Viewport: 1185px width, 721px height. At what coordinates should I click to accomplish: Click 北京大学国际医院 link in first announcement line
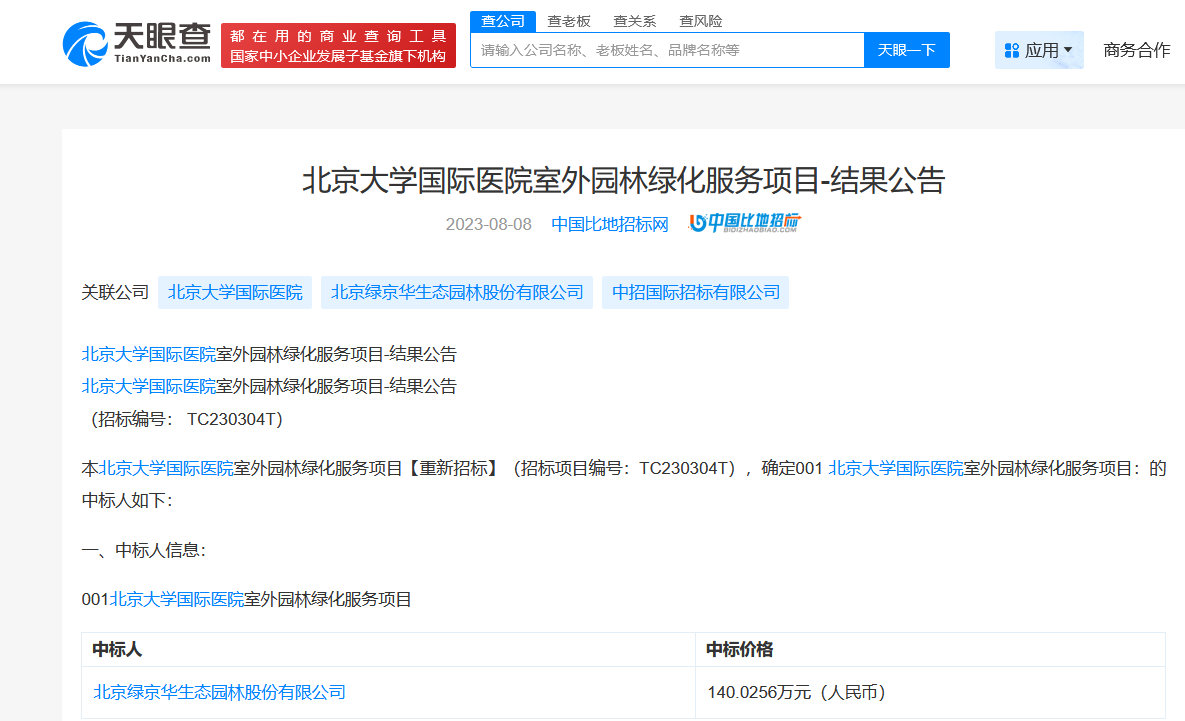pyautogui.click(x=149, y=354)
